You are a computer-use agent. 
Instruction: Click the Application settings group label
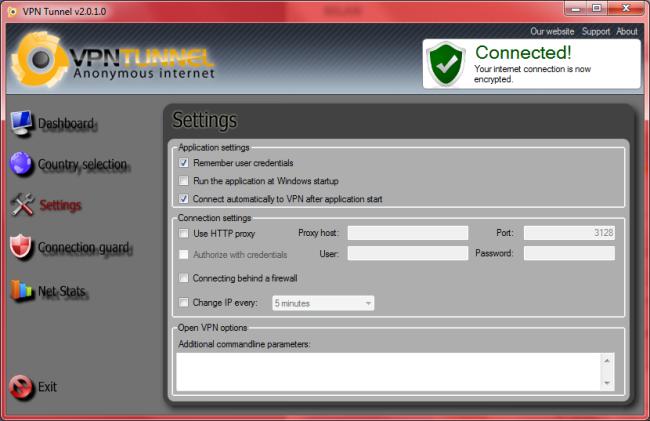(x=214, y=148)
